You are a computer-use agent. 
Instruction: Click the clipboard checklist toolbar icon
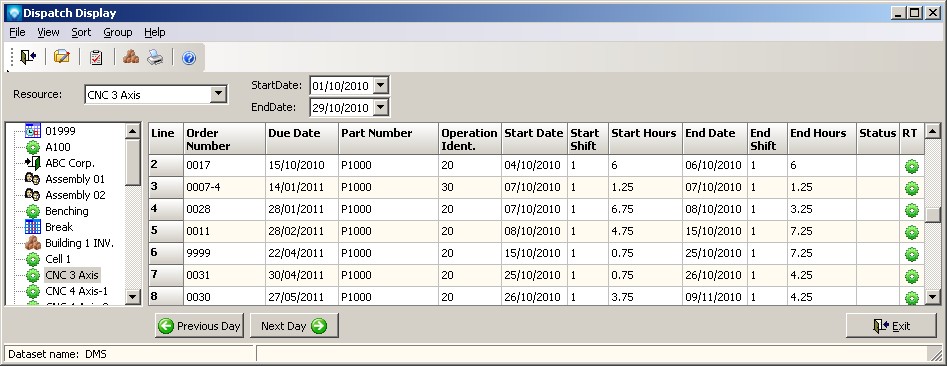(x=96, y=57)
